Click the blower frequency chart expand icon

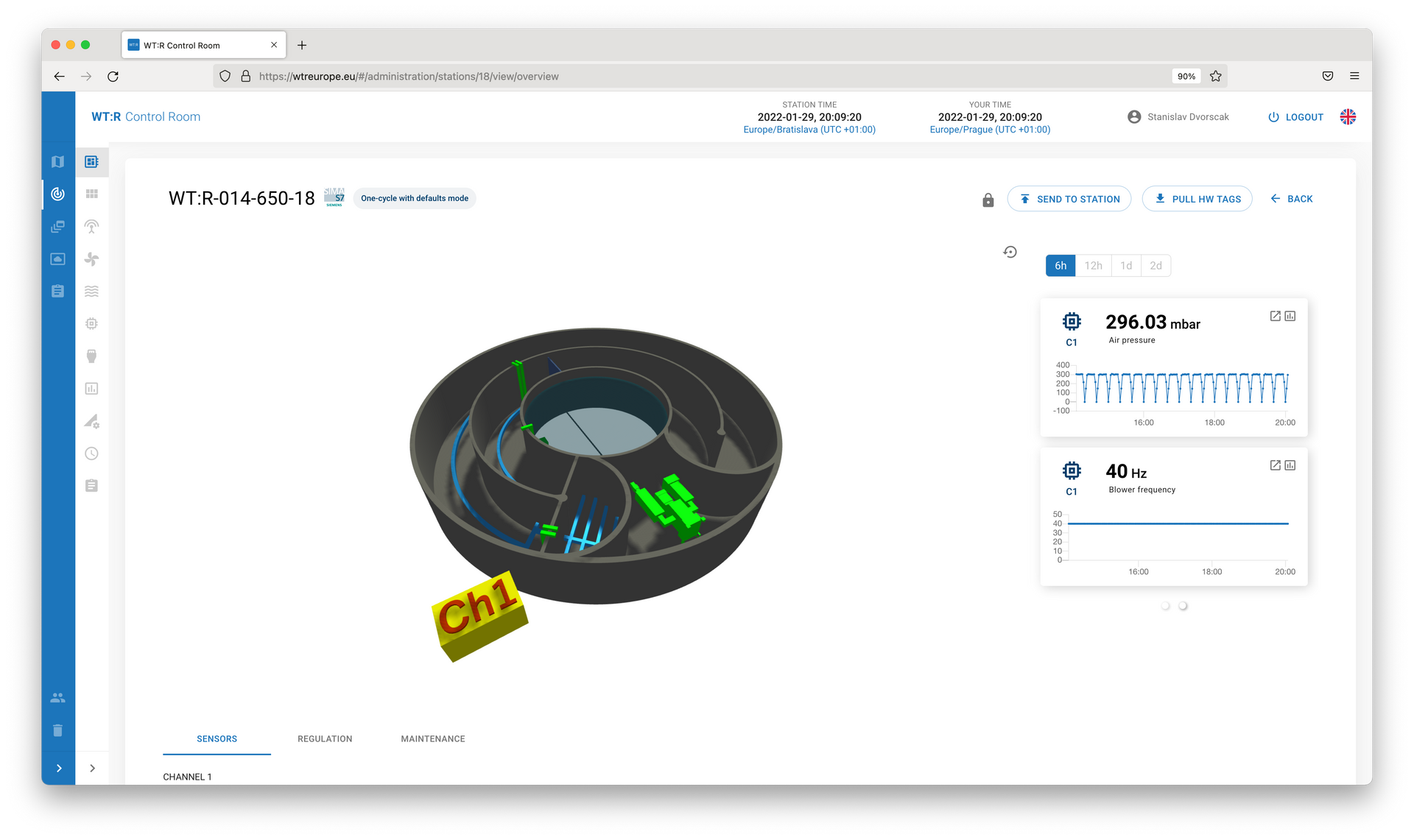(1275, 465)
